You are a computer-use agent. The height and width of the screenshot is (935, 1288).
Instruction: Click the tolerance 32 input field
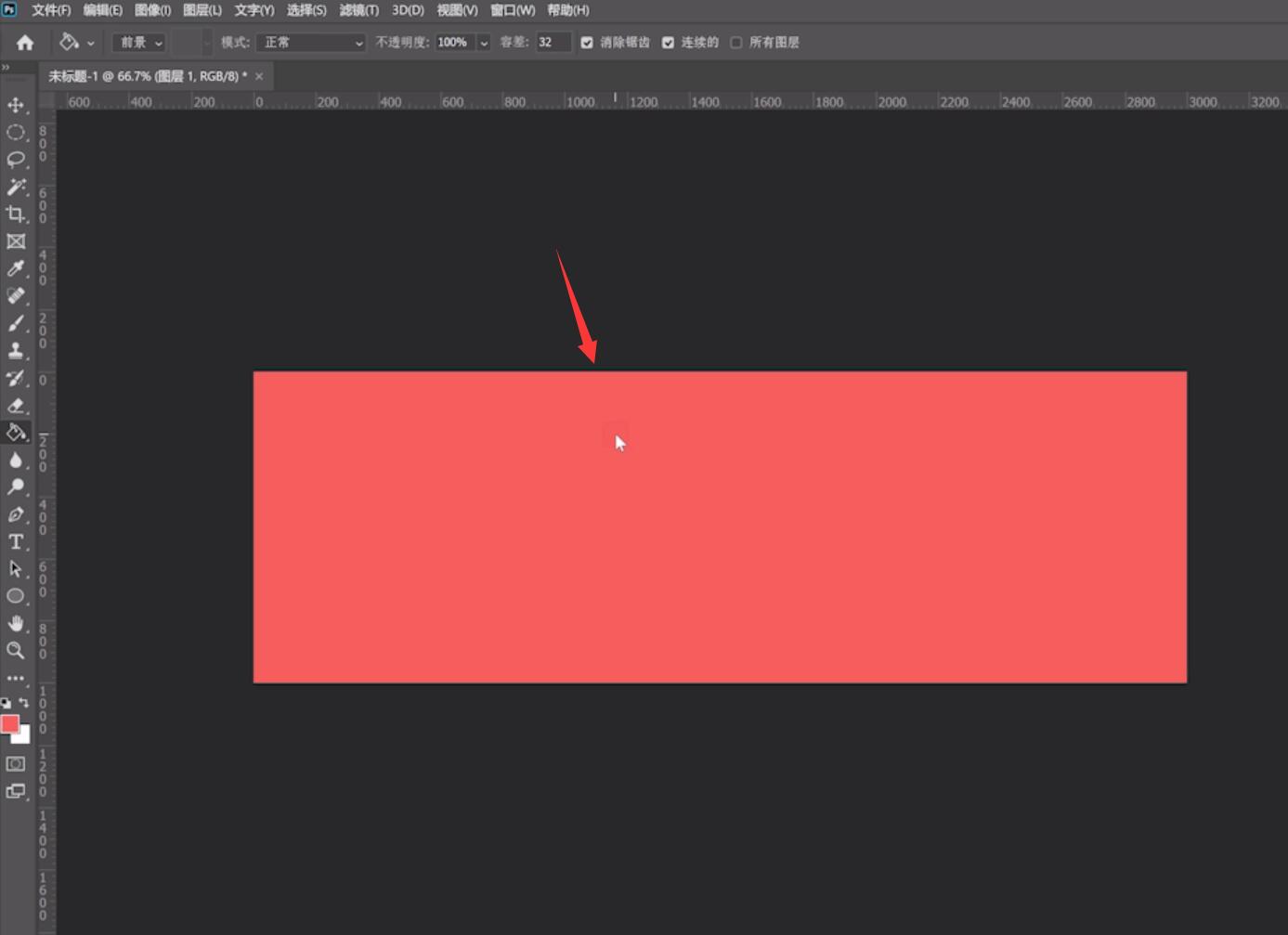pos(553,43)
